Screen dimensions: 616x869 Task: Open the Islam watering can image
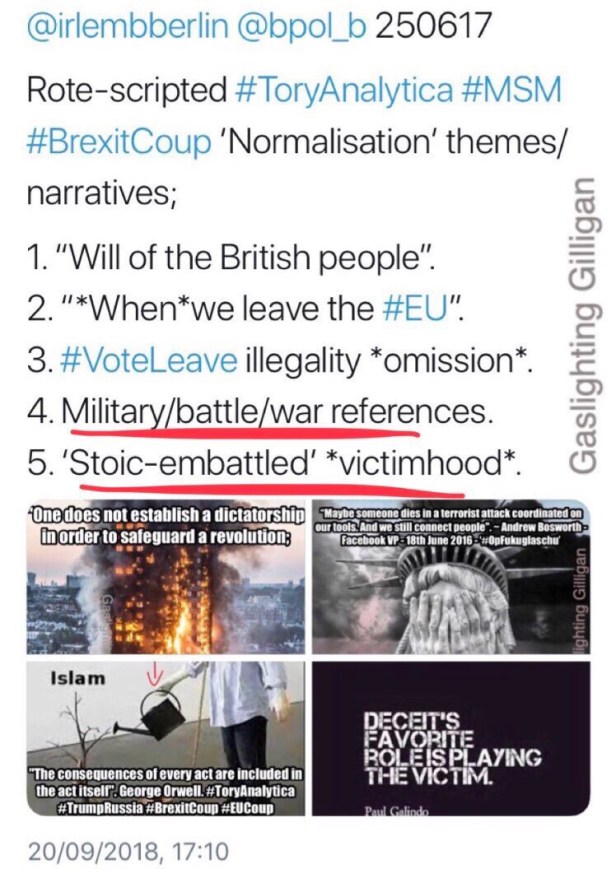tap(166, 738)
